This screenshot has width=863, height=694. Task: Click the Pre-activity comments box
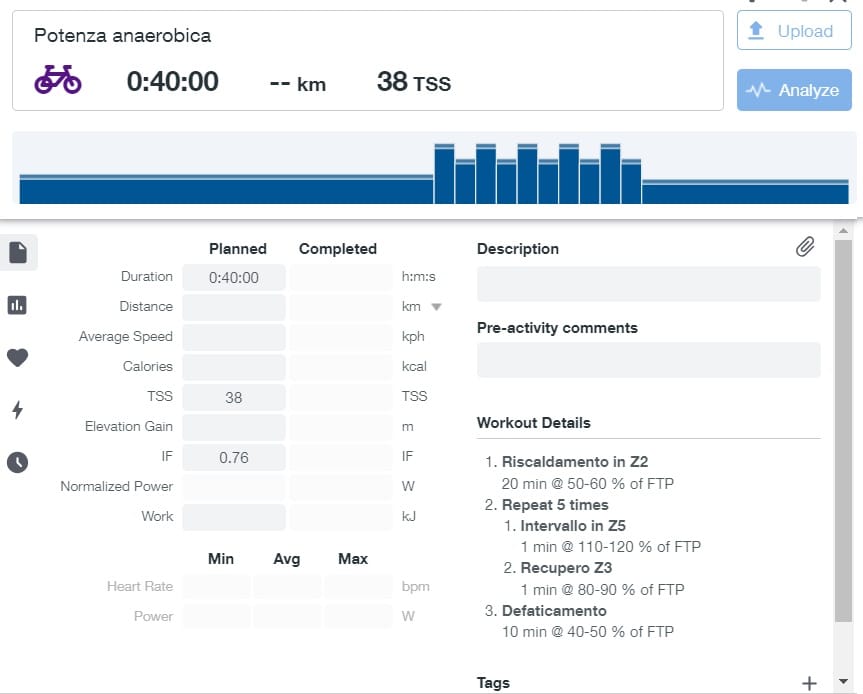coord(648,360)
